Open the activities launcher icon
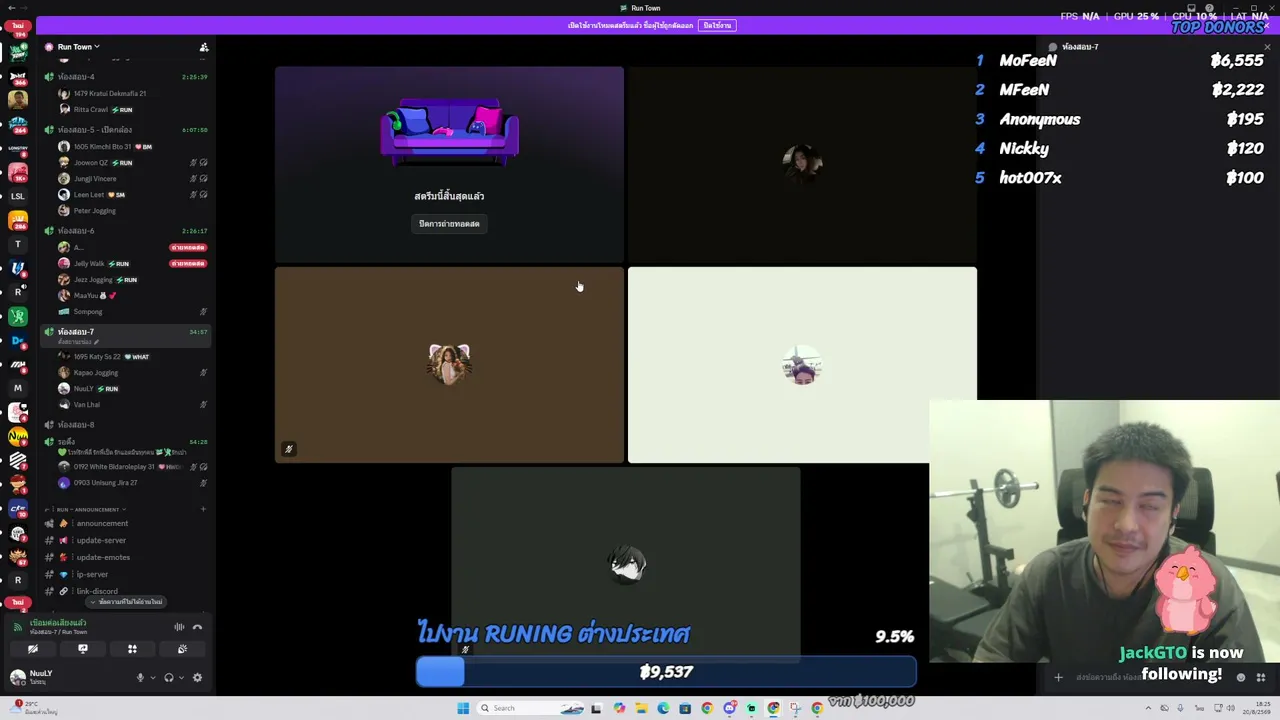This screenshot has width=1280, height=720. coord(132,649)
